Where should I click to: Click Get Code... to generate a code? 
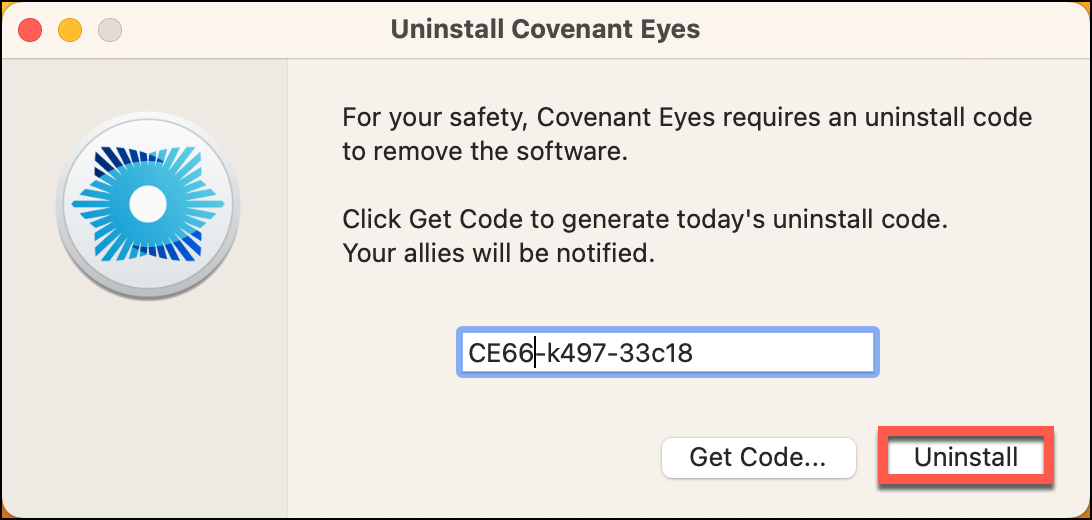tap(758, 457)
